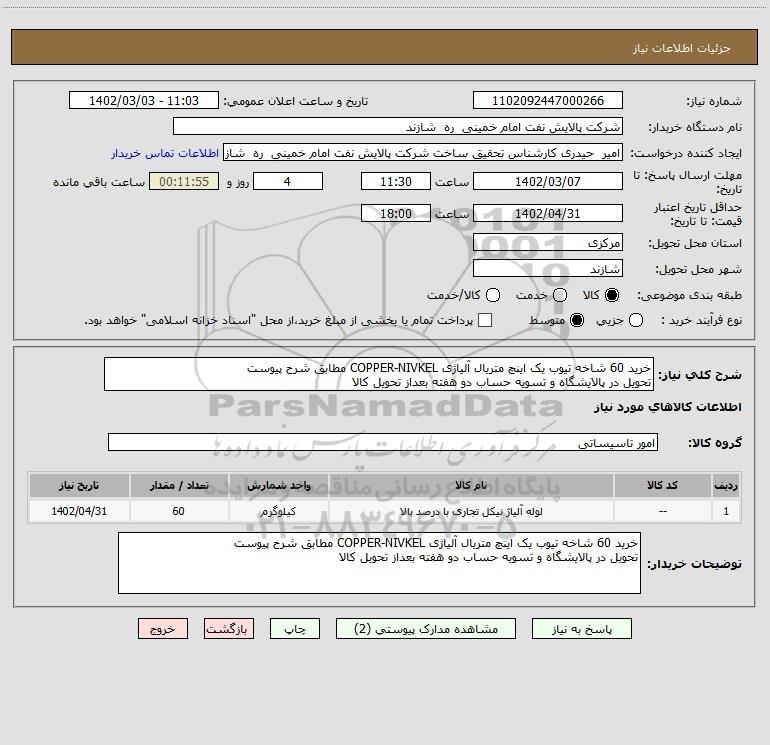Click the countdown timer 00:11:55

(184, 182)
